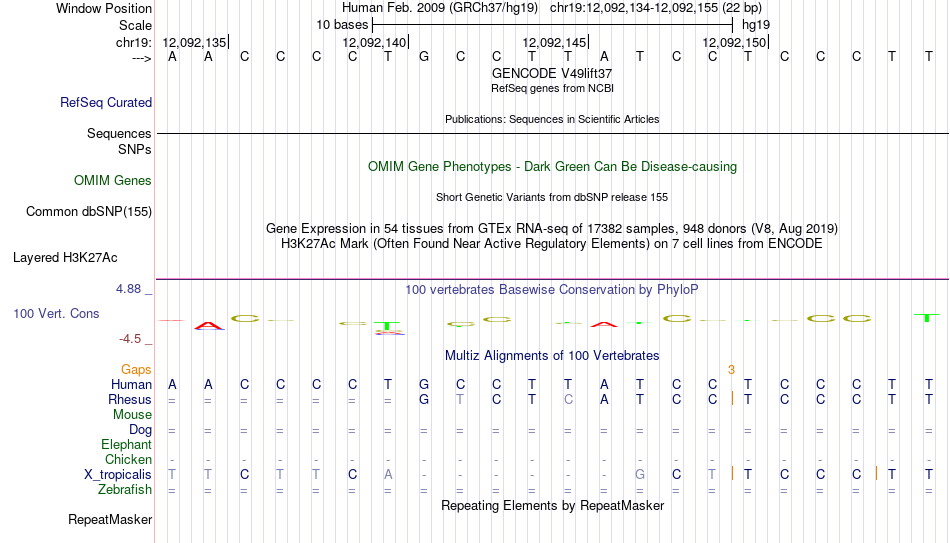The width and height of the screenshot is (950, 543).
Task: Click the RefSeq genes from NCBI title
Action: [x=553, y=88]
